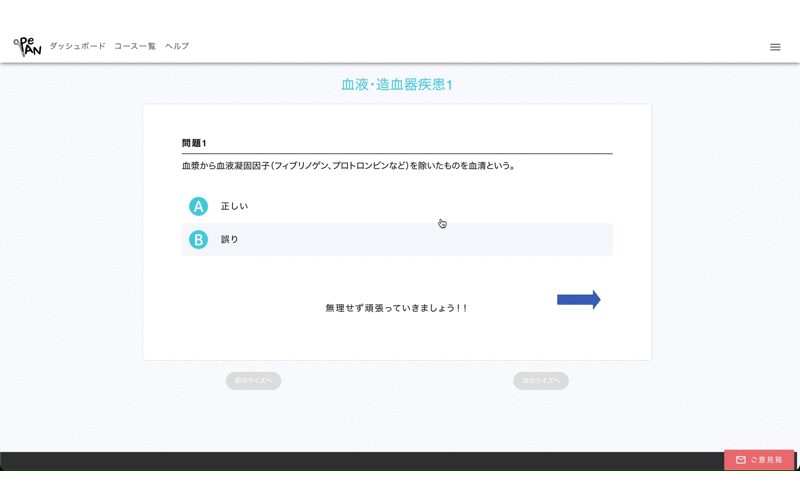800x500 pixels.
Task: Click the 無理せず頑張っていきましょう!! message
Action: (x=396, y=308)
